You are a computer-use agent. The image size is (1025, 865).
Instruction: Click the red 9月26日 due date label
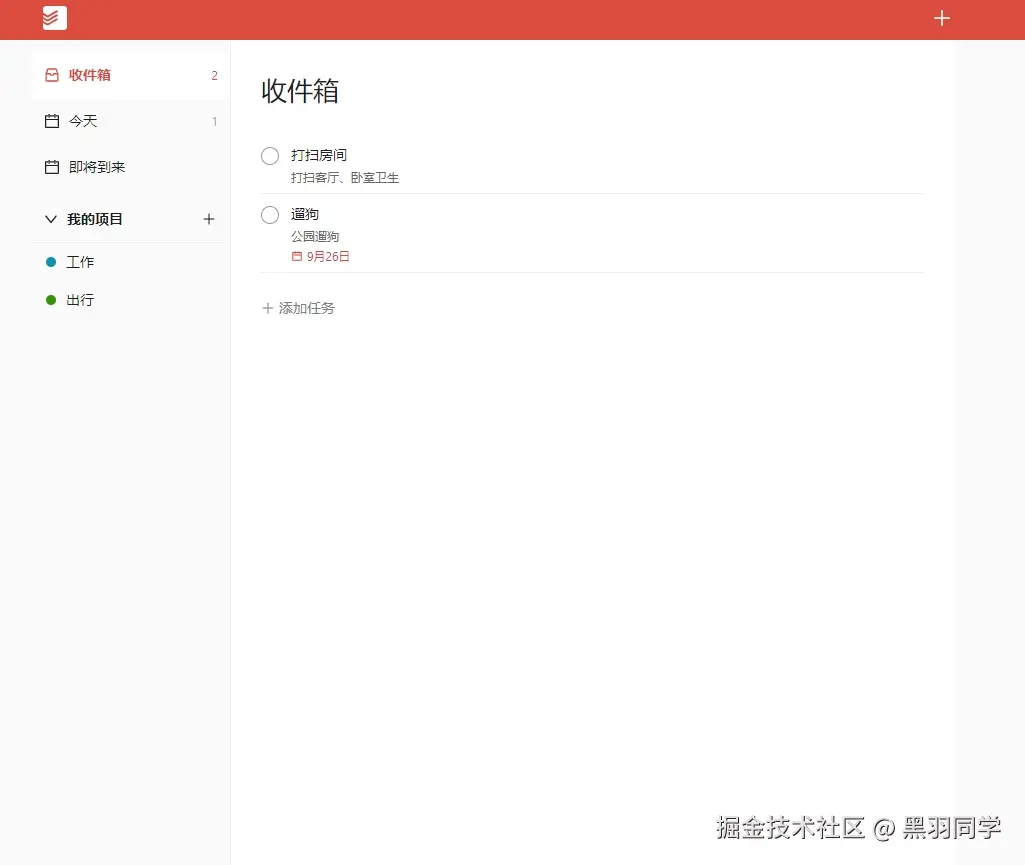pyautogui.click(x=326, y=256)
